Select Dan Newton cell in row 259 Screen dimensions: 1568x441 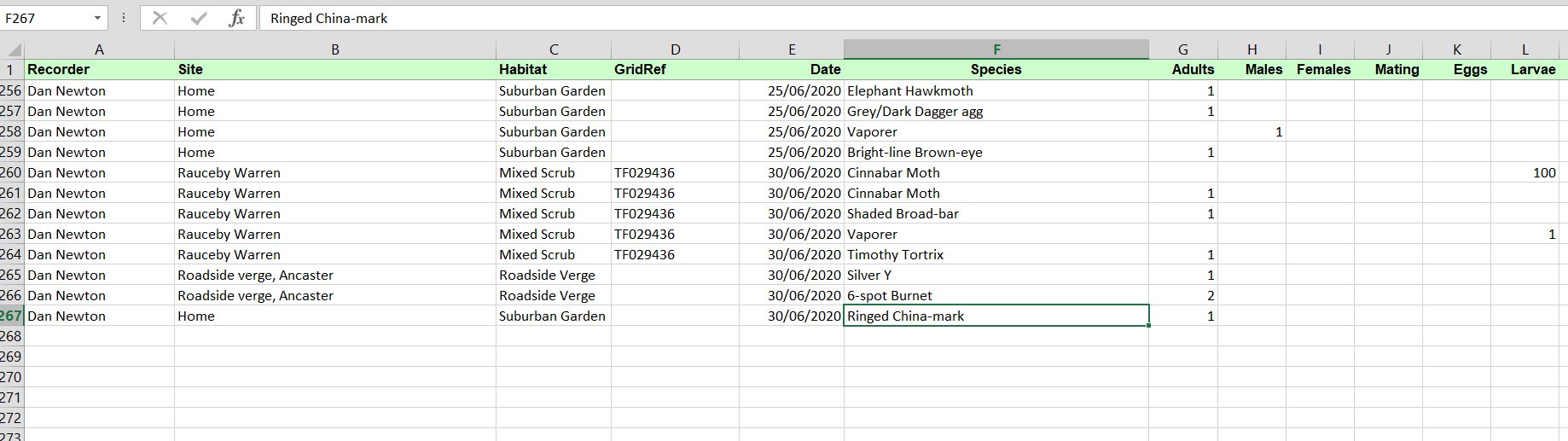point(99,152)
